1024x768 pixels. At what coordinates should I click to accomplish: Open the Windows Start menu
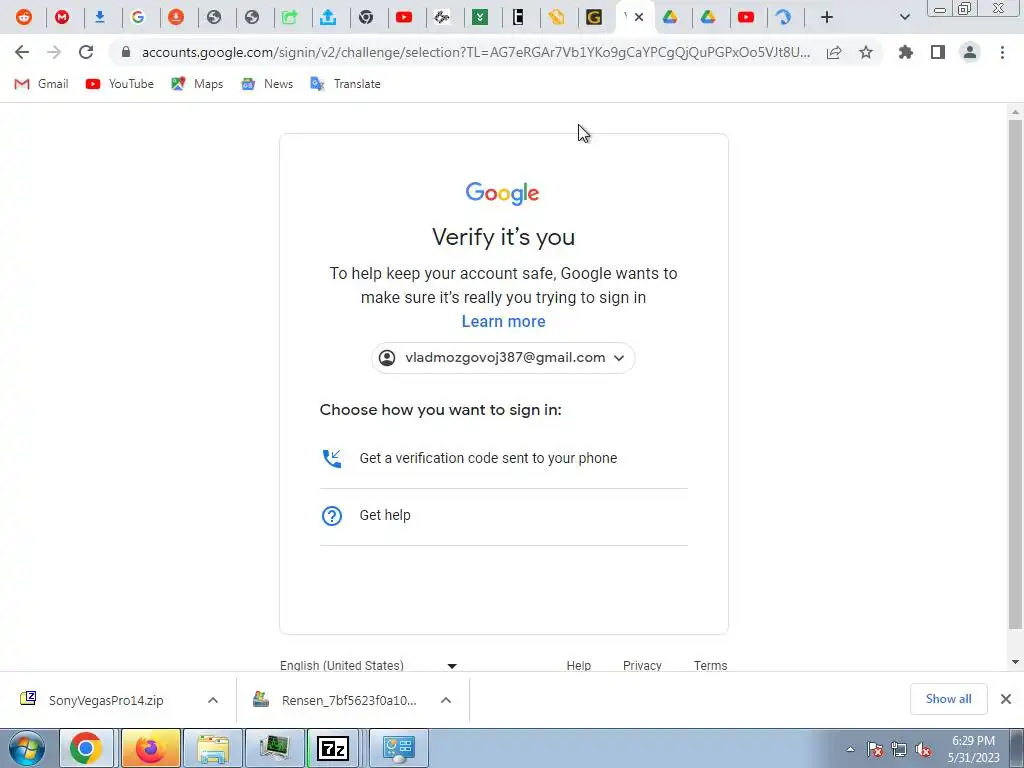coord(27,748)
